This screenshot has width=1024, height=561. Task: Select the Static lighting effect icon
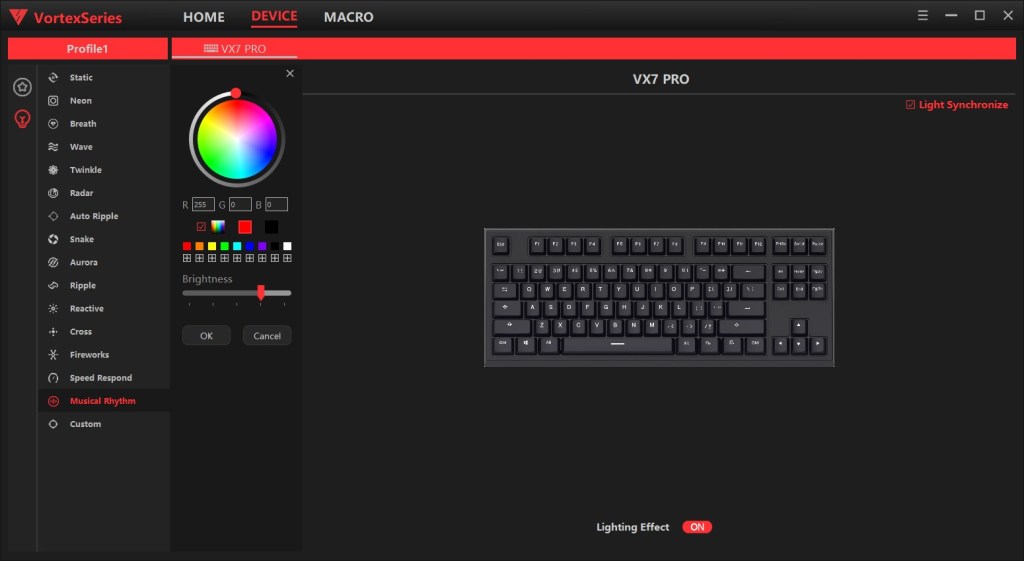tap(54, 78)
